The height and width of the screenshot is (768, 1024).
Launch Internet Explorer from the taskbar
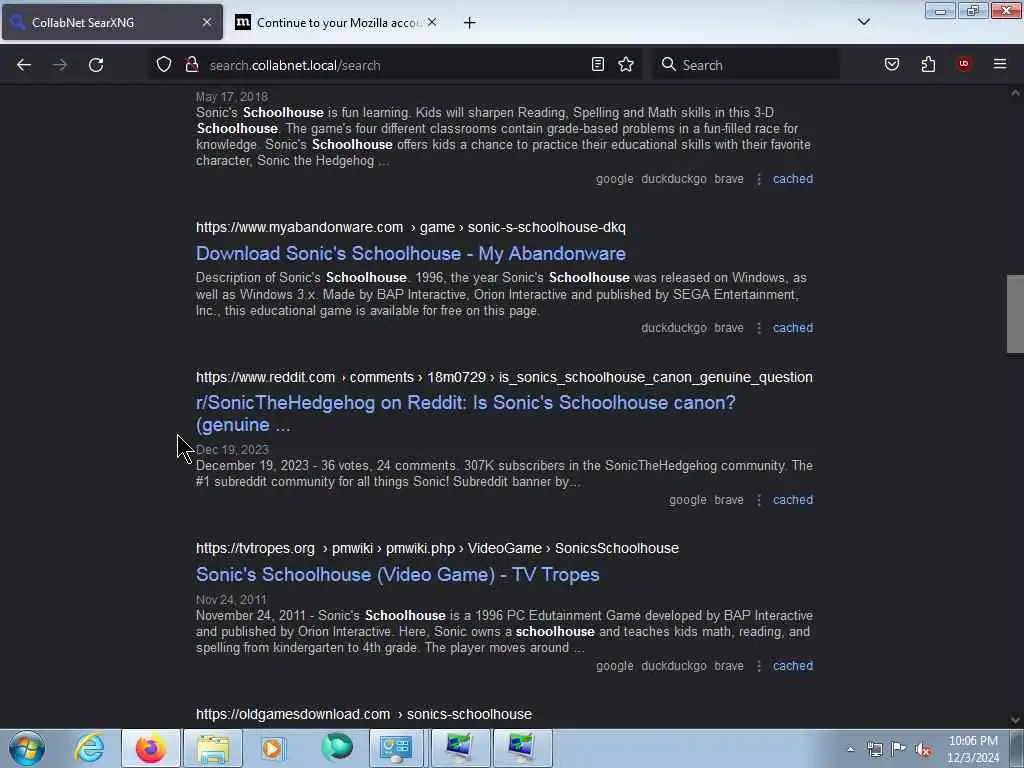pyautogui.click(x=89, y=748)
